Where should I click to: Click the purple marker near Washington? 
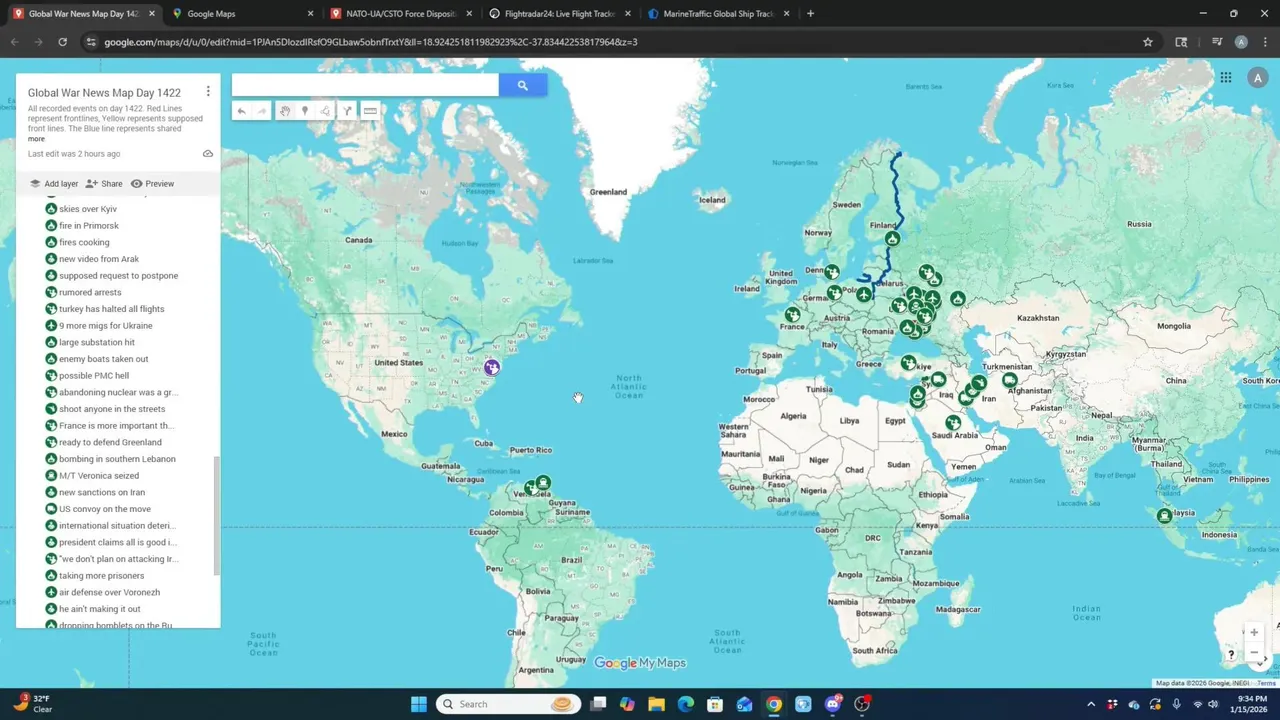(x=491, y=368)
